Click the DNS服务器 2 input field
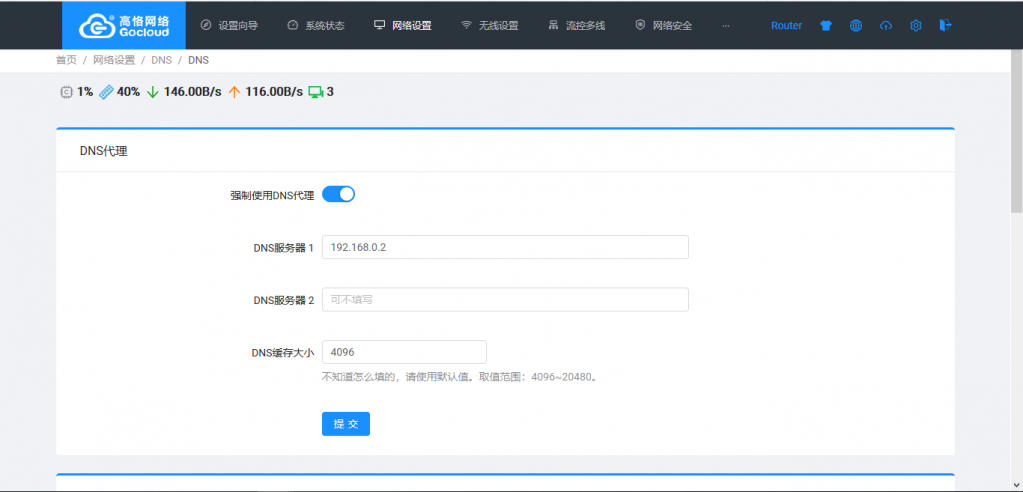This screenshot has height=492, width=1023. click(505, 300)
